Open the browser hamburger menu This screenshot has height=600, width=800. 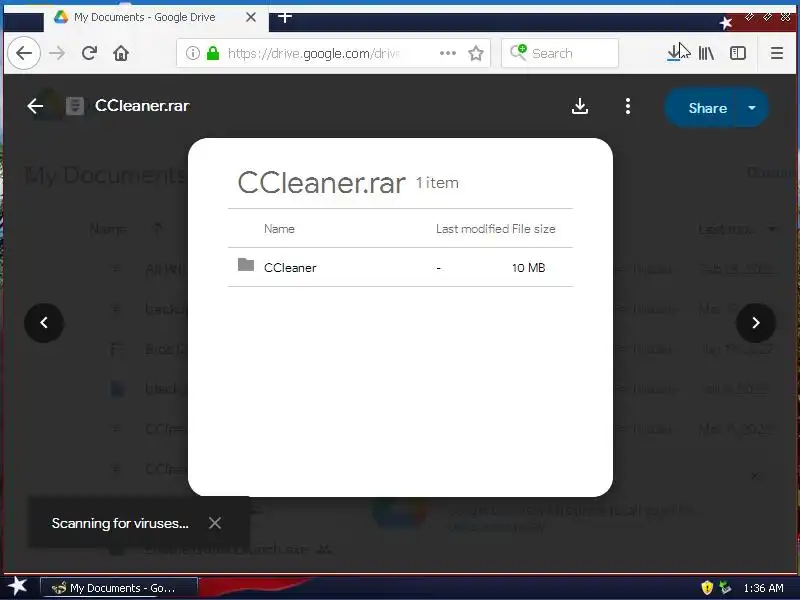777,53
